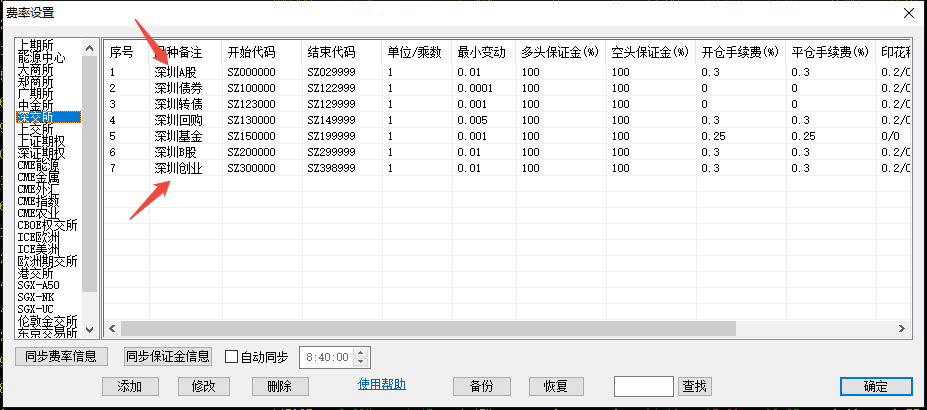This screenshot has height=410, width=927.
Task: Click the 修改 button
Action: (203, 386)
